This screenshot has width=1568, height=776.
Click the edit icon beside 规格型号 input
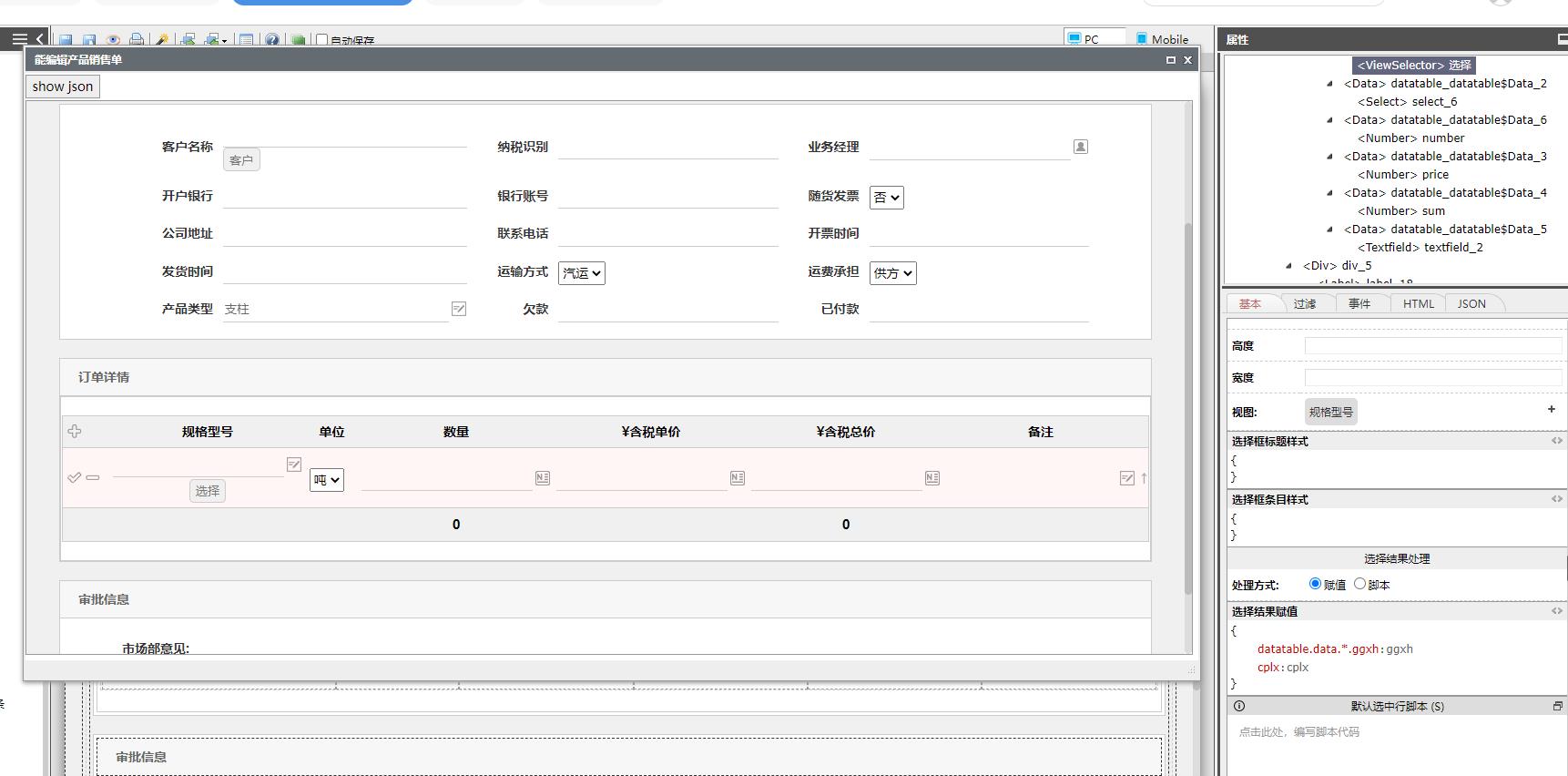click(x=294, y=465)
